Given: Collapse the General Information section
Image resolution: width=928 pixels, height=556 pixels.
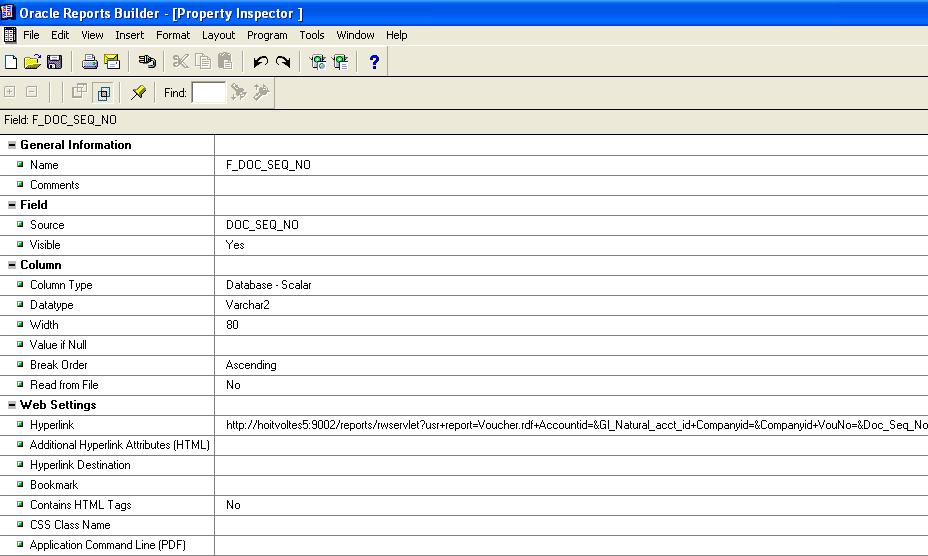Looking at the screenshot, I should tap(12, 145).
